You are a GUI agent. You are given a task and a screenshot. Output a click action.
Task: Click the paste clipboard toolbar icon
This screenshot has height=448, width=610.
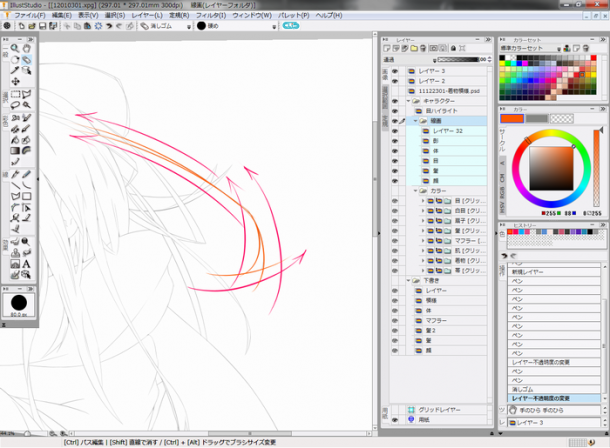[88, 26]
